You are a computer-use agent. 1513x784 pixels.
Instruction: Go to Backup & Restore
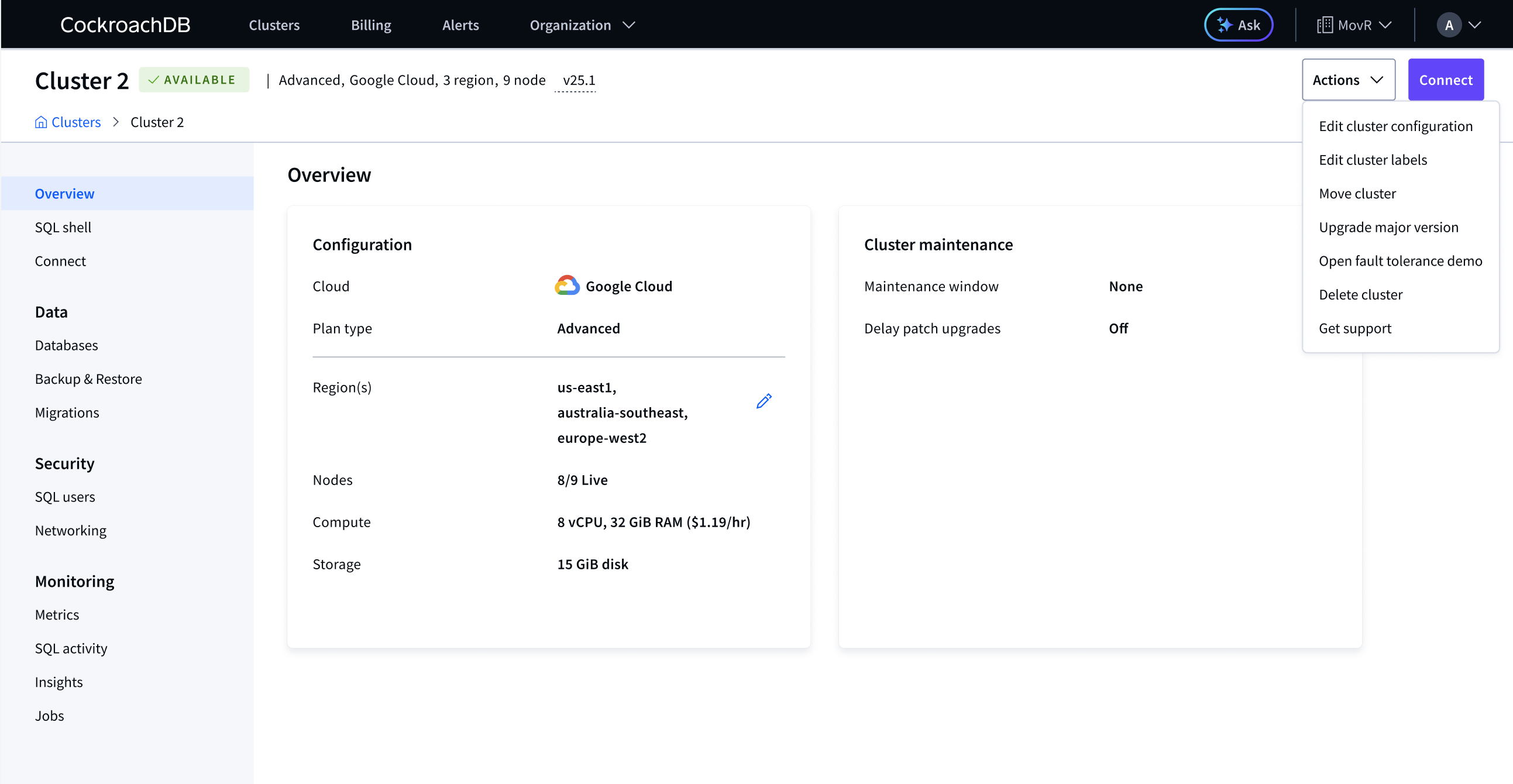click(x=88, y=379)
